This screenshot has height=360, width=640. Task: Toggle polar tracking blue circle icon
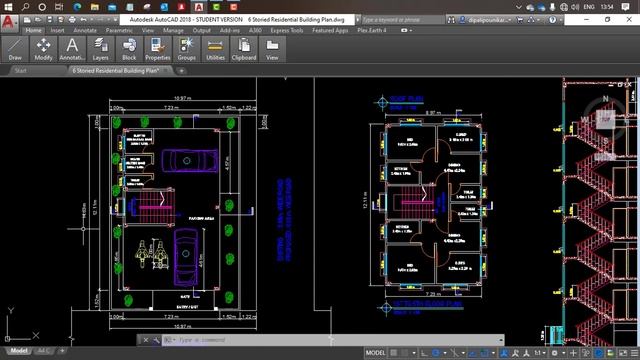[436, 353]
